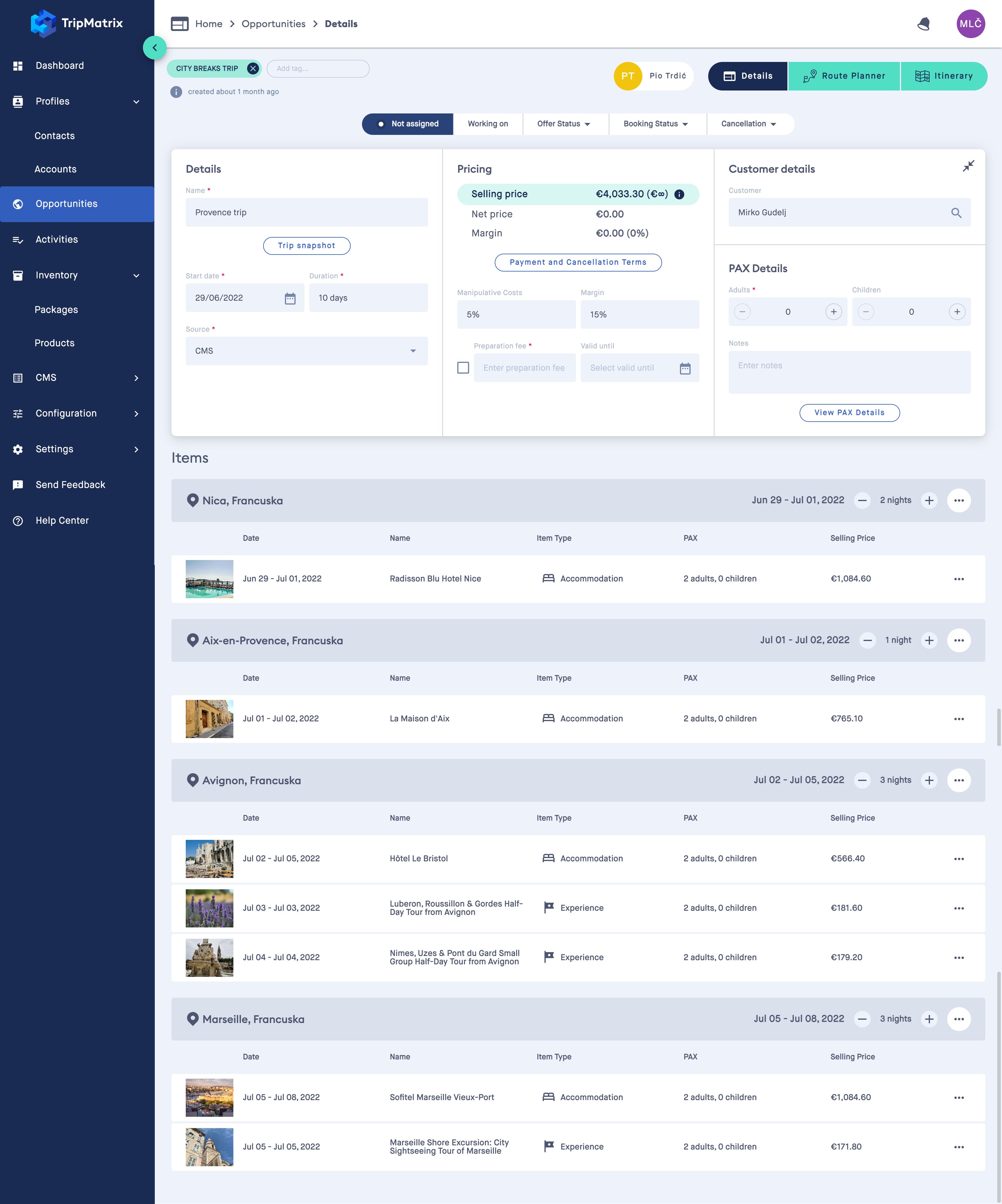This screenshot has width=1002, height=1204.
Task: View selling price info tooltip icon
Action: 680,194
